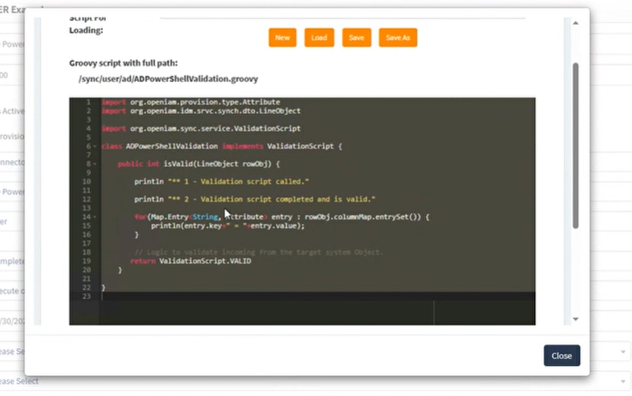Click the dialog scrollbar up arrow
This screenshot has width=632, height=396.
[576, 23]
